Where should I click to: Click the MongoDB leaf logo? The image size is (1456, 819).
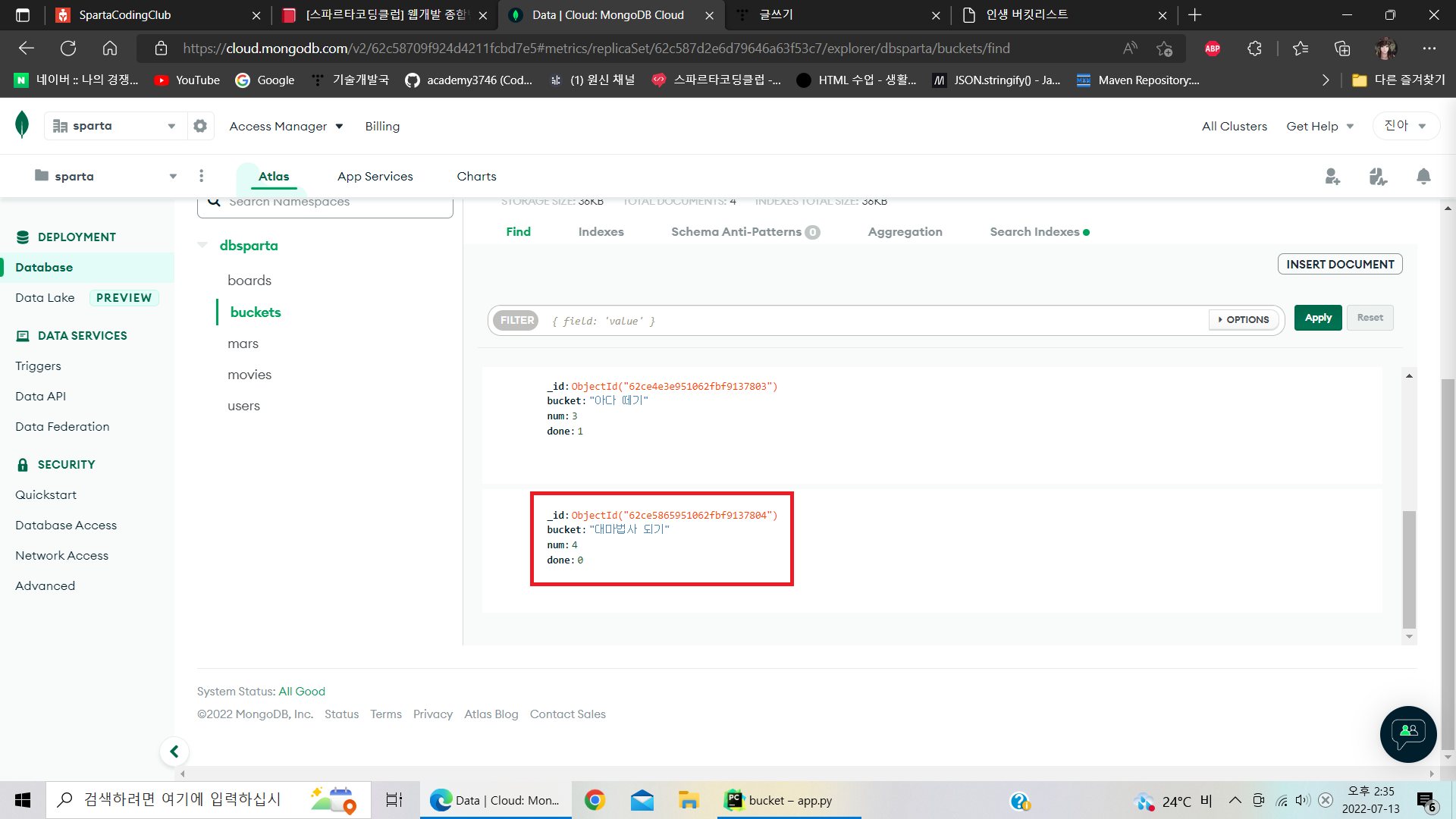coord(22,124)
